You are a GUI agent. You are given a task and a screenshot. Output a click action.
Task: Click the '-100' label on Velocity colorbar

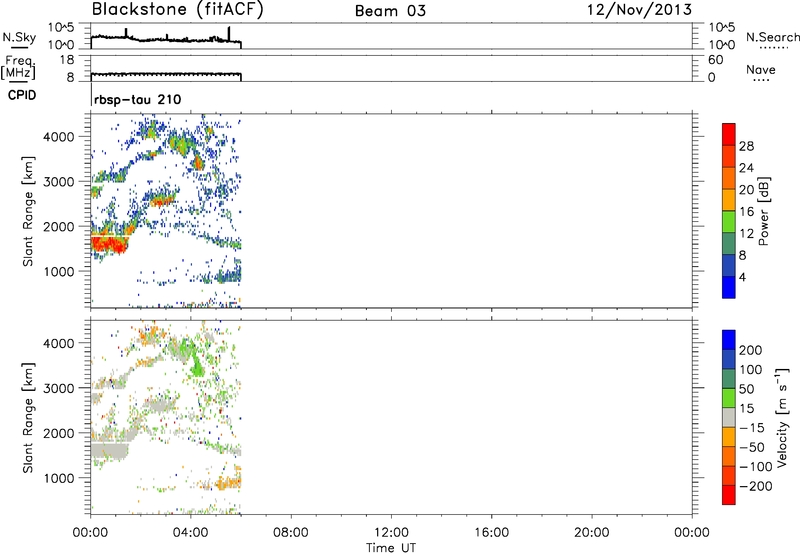pyautogui.click(x=756, y=467)
